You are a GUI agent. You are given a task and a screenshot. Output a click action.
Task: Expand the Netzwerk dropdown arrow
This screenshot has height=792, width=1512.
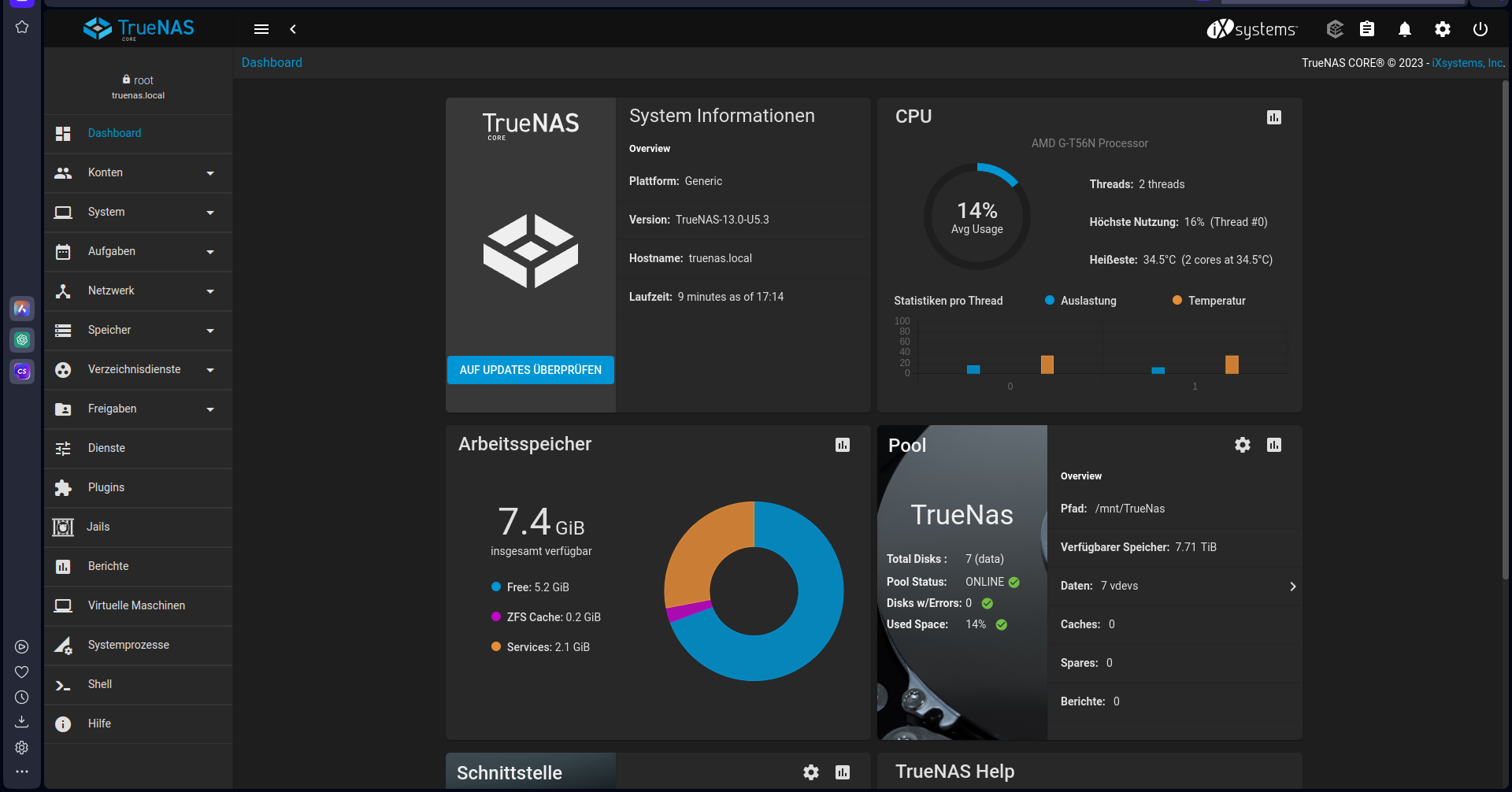pyautogui.click(x=210, y=291)
